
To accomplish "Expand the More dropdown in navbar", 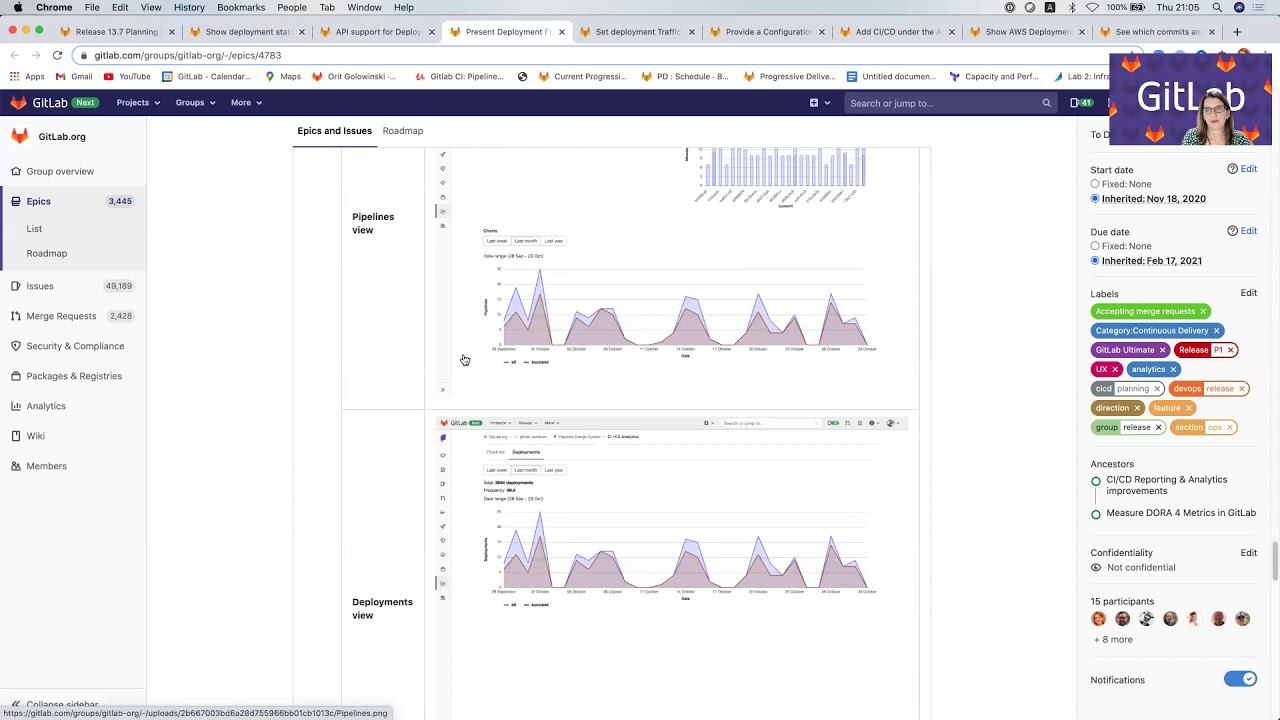I will tap(247, 103).
